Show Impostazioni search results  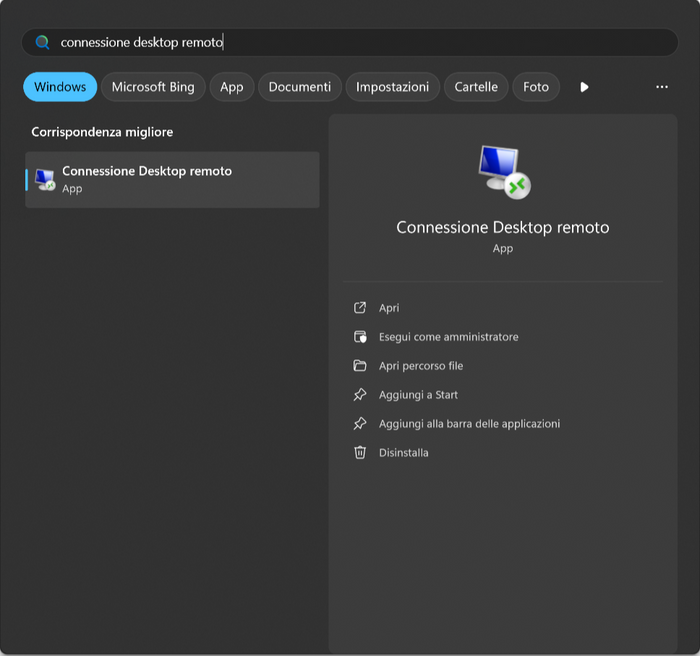pos(392,87)
